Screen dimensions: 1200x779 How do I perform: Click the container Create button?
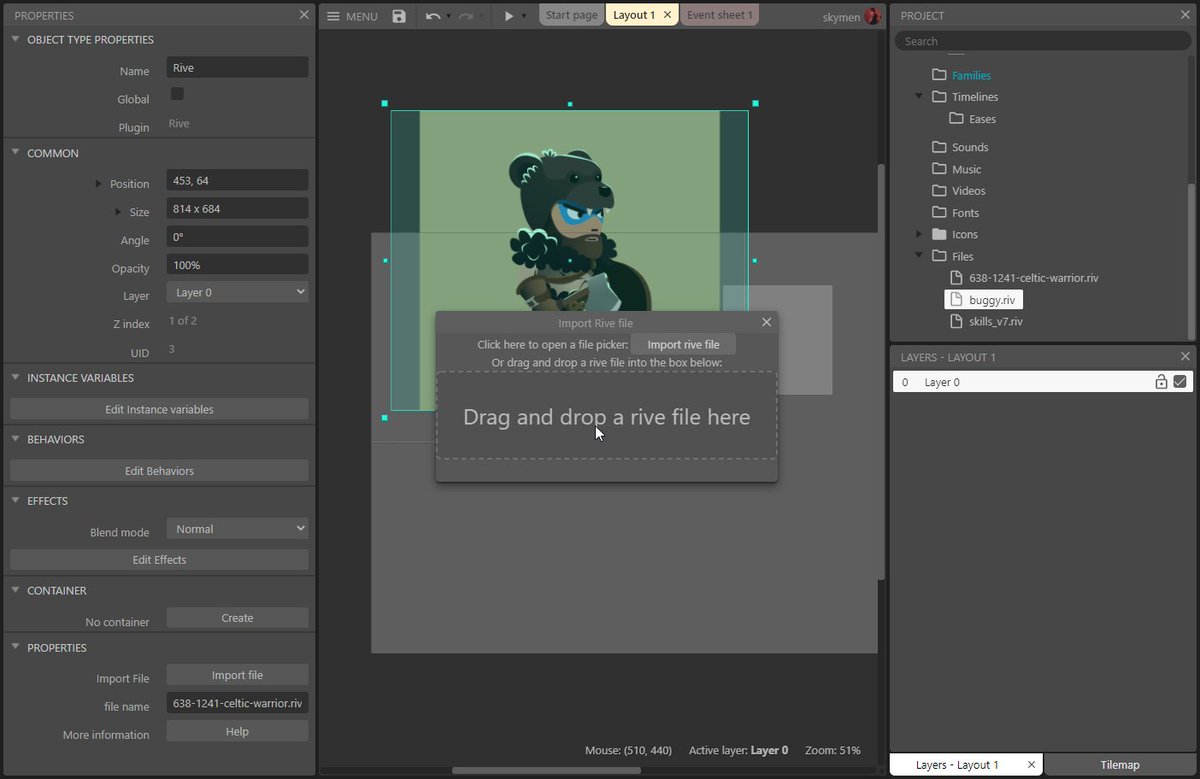point(237,618)
